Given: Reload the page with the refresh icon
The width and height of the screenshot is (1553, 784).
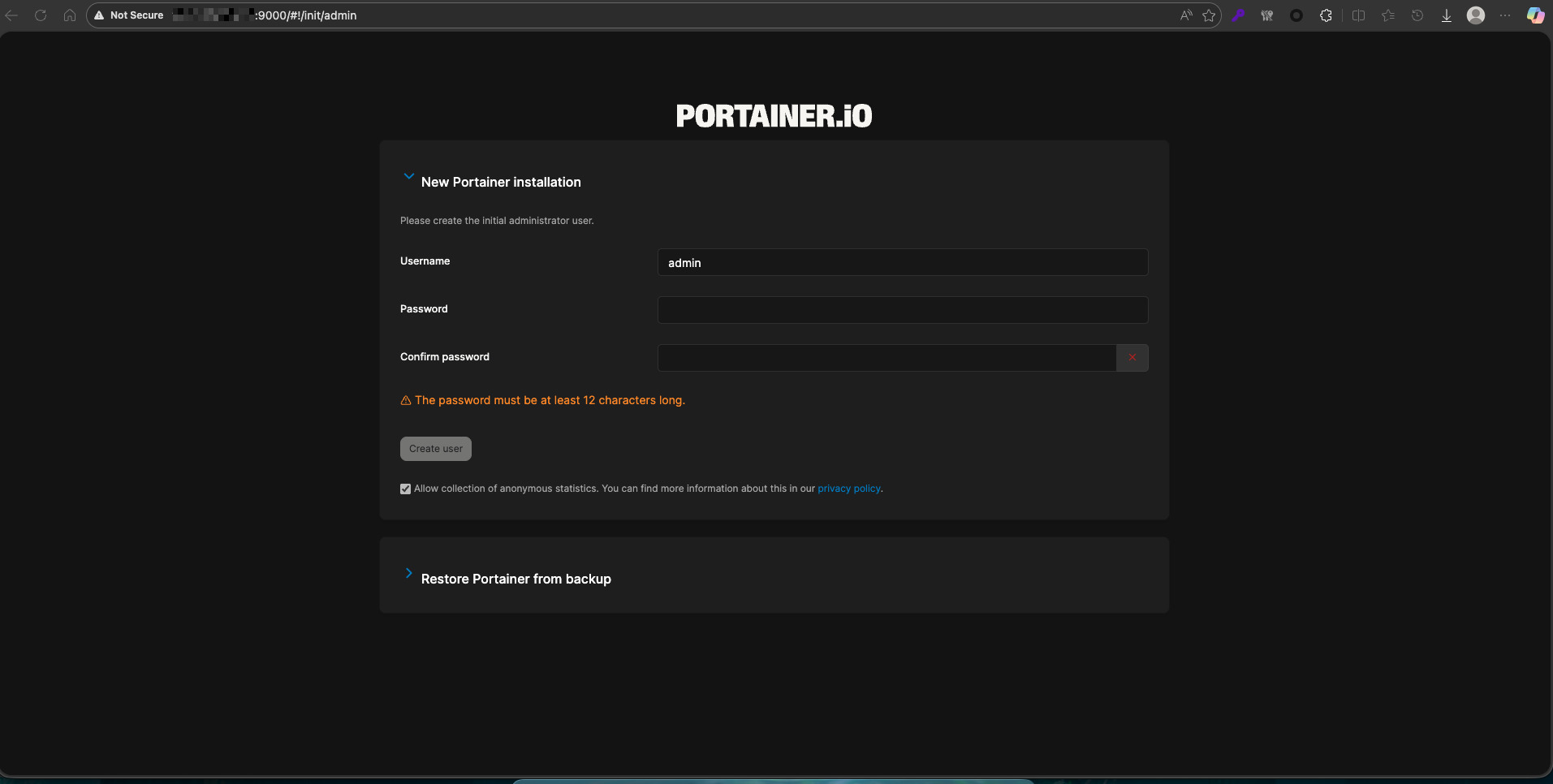Looking at the screenshot, I should point(41,15).
